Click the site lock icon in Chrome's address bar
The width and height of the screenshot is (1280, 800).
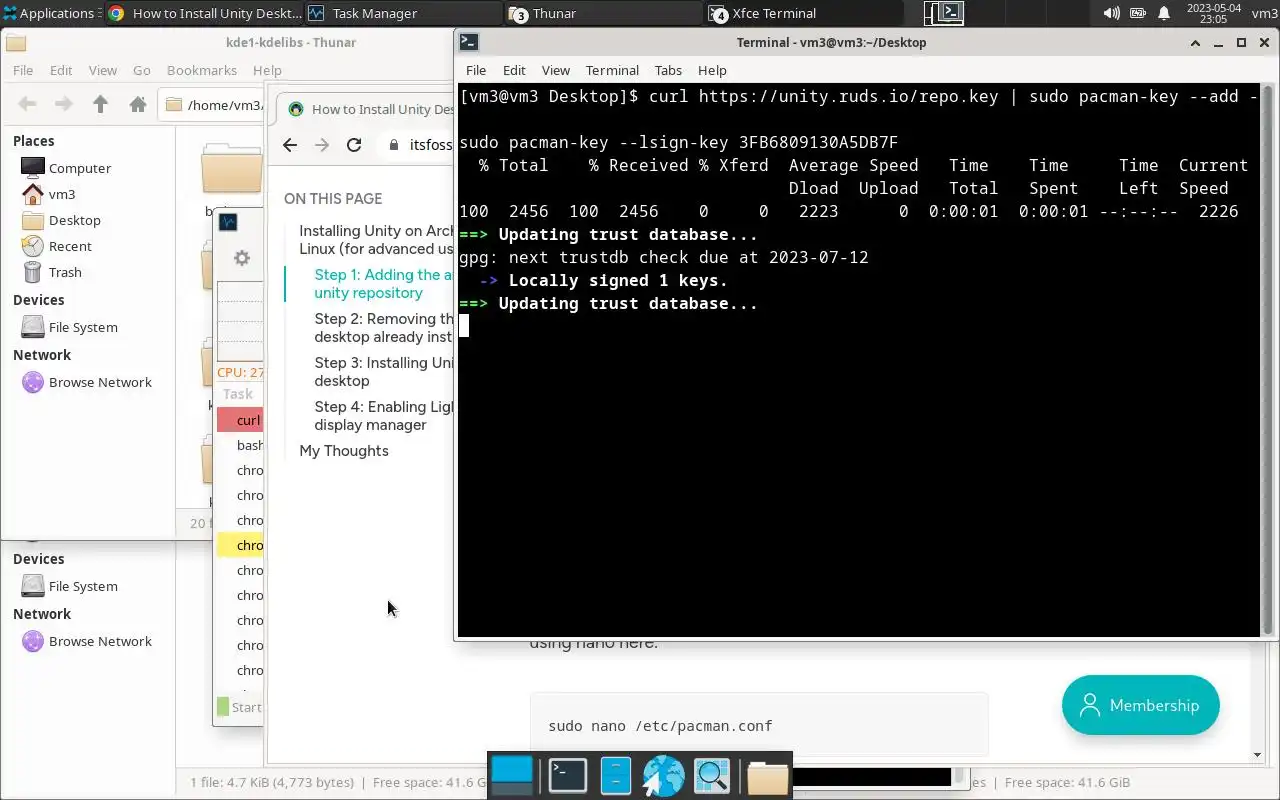[394, 145]
